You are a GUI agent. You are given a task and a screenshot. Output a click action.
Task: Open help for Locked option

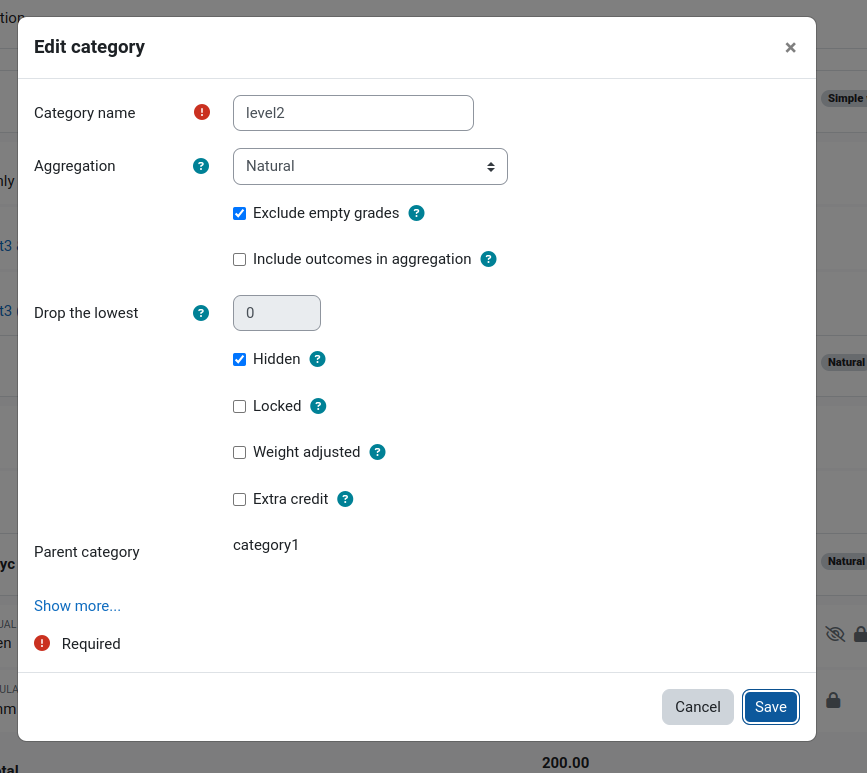(x=318, y=406)
